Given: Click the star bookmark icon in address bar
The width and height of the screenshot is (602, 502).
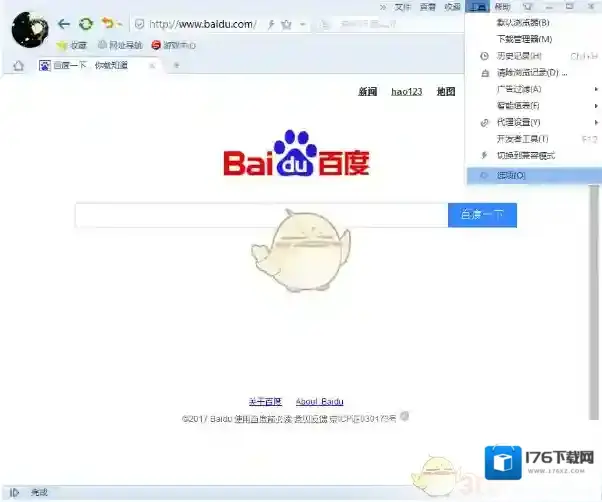Looking at the screenshot, I should pos(286,25).
